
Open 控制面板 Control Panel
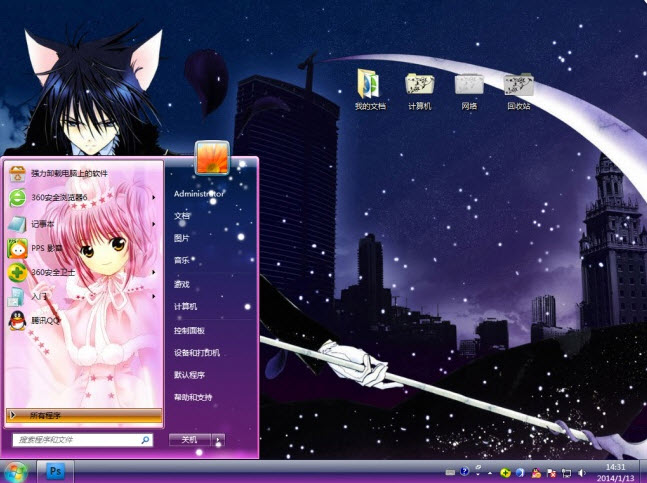click(x=189, y=330)
